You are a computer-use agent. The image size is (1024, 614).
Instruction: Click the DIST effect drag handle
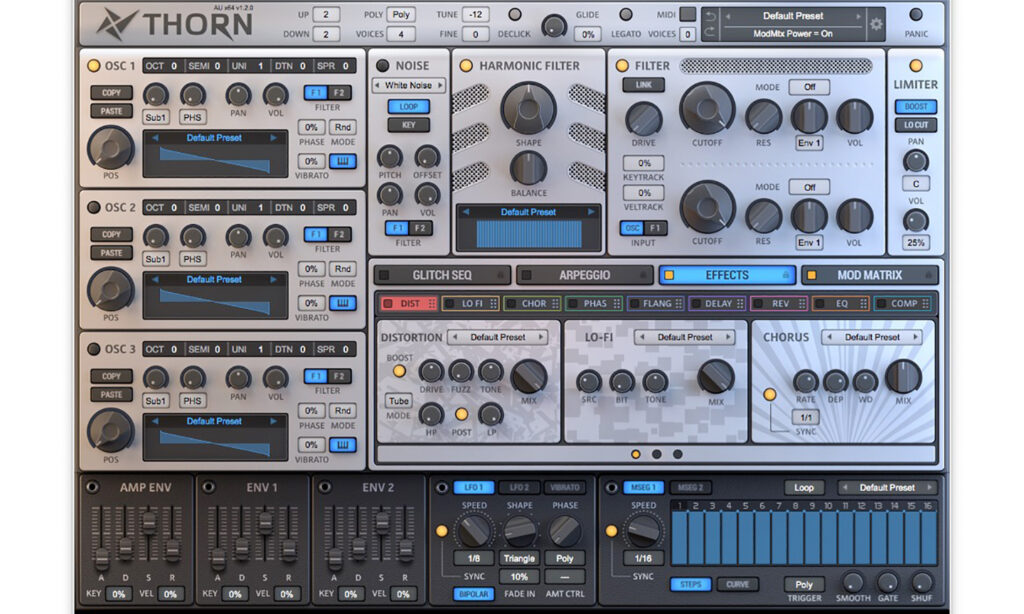click(x=432, y=304)
